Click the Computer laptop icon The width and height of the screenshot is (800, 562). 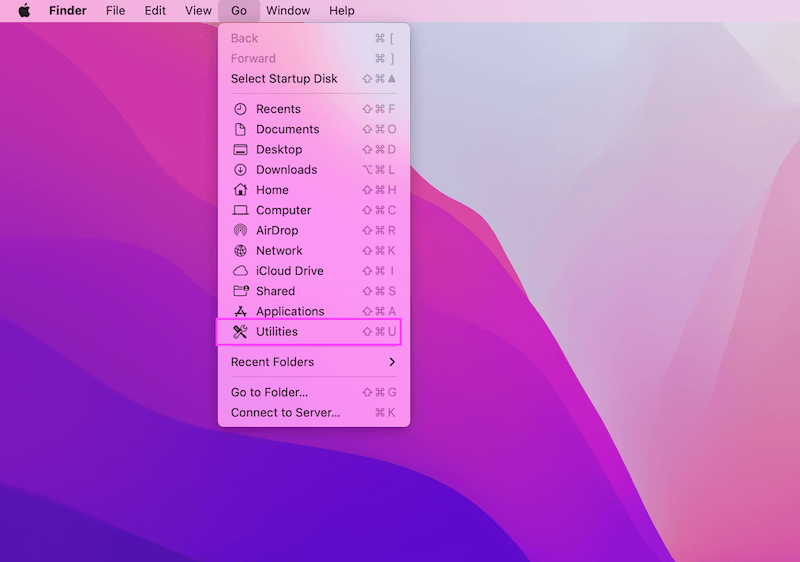tap(240, 210)
